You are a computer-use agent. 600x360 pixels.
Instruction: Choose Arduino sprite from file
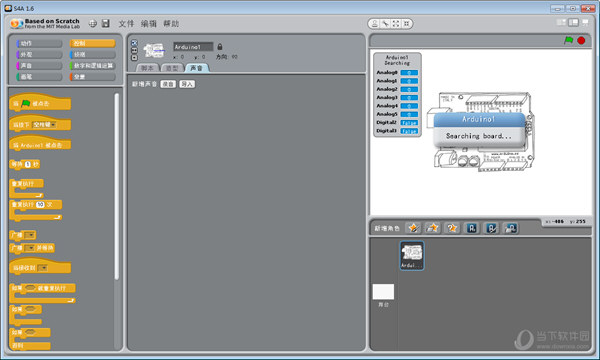(511, 228)
